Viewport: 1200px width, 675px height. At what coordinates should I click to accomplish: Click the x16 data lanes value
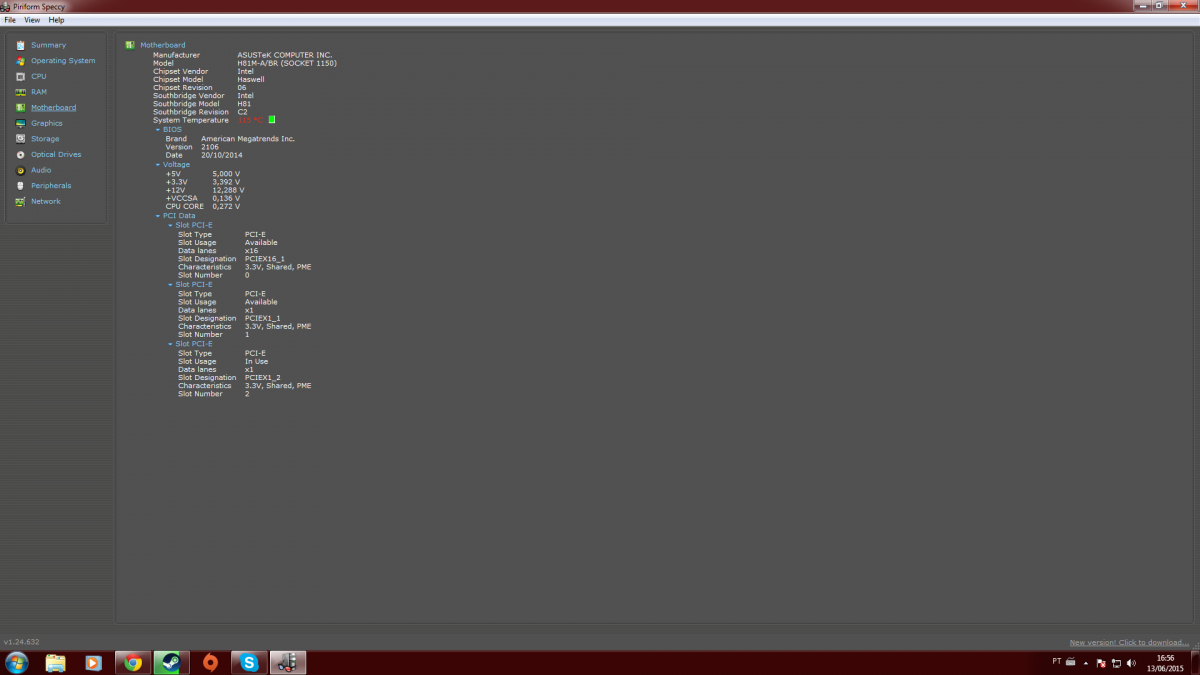[x=251, y=251]
